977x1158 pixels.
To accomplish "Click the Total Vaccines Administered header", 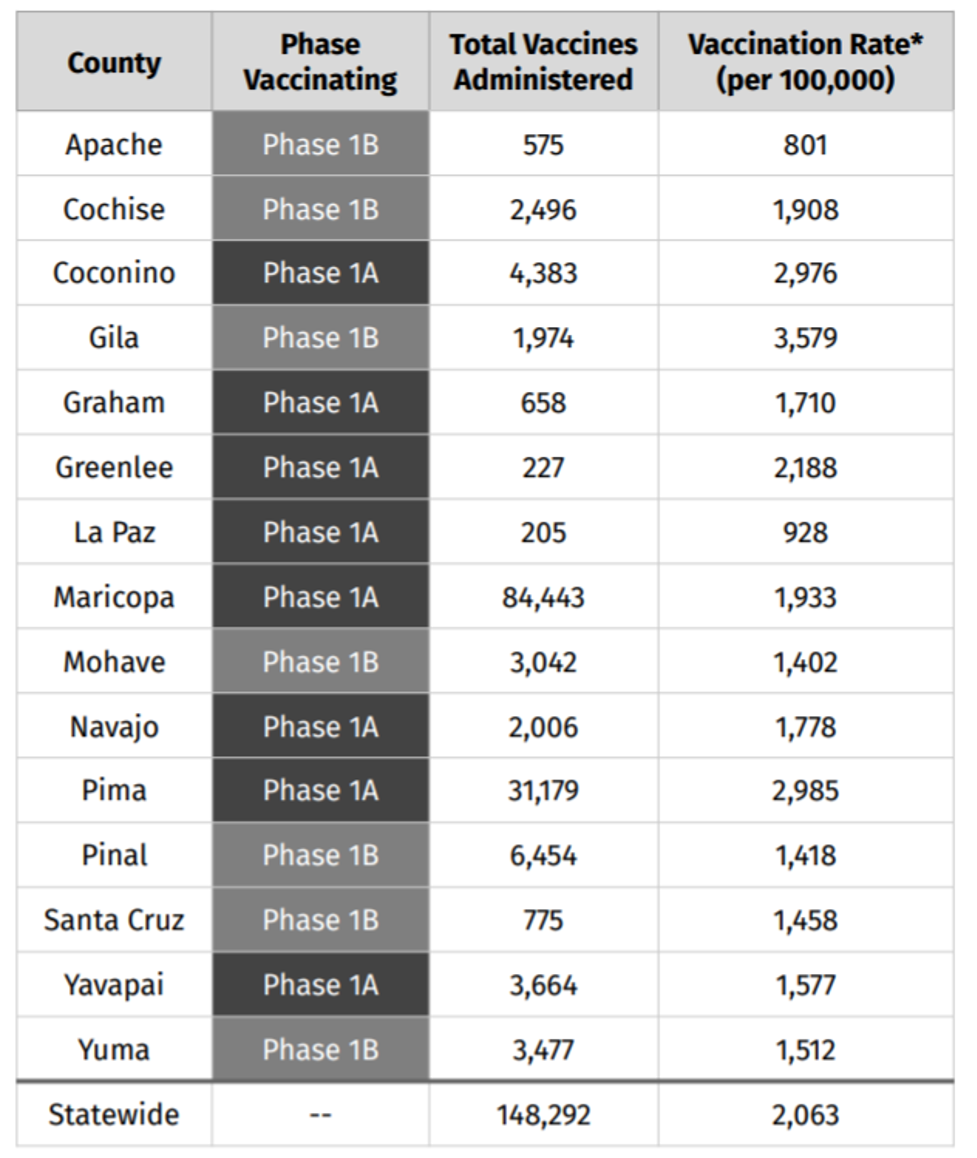I will pos(543,63).
